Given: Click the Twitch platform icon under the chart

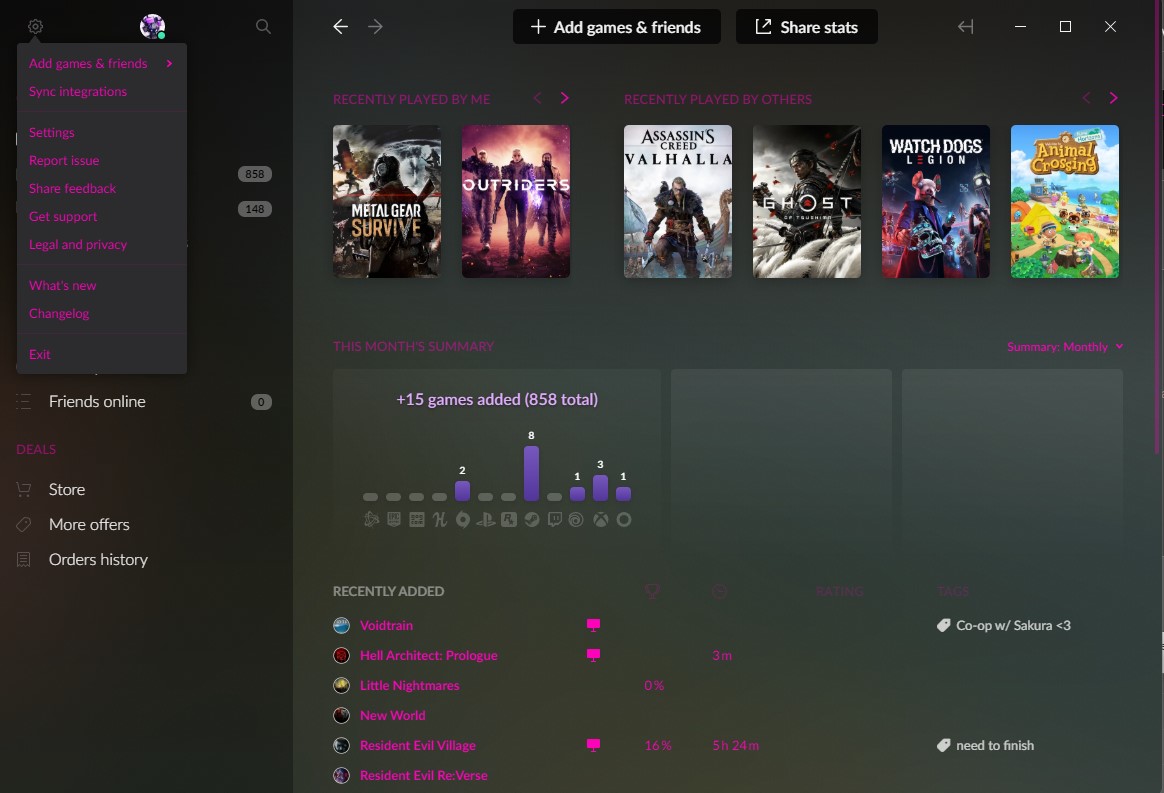Looking at the screenshot, I should pyautogui.click(x=555, y=520).
